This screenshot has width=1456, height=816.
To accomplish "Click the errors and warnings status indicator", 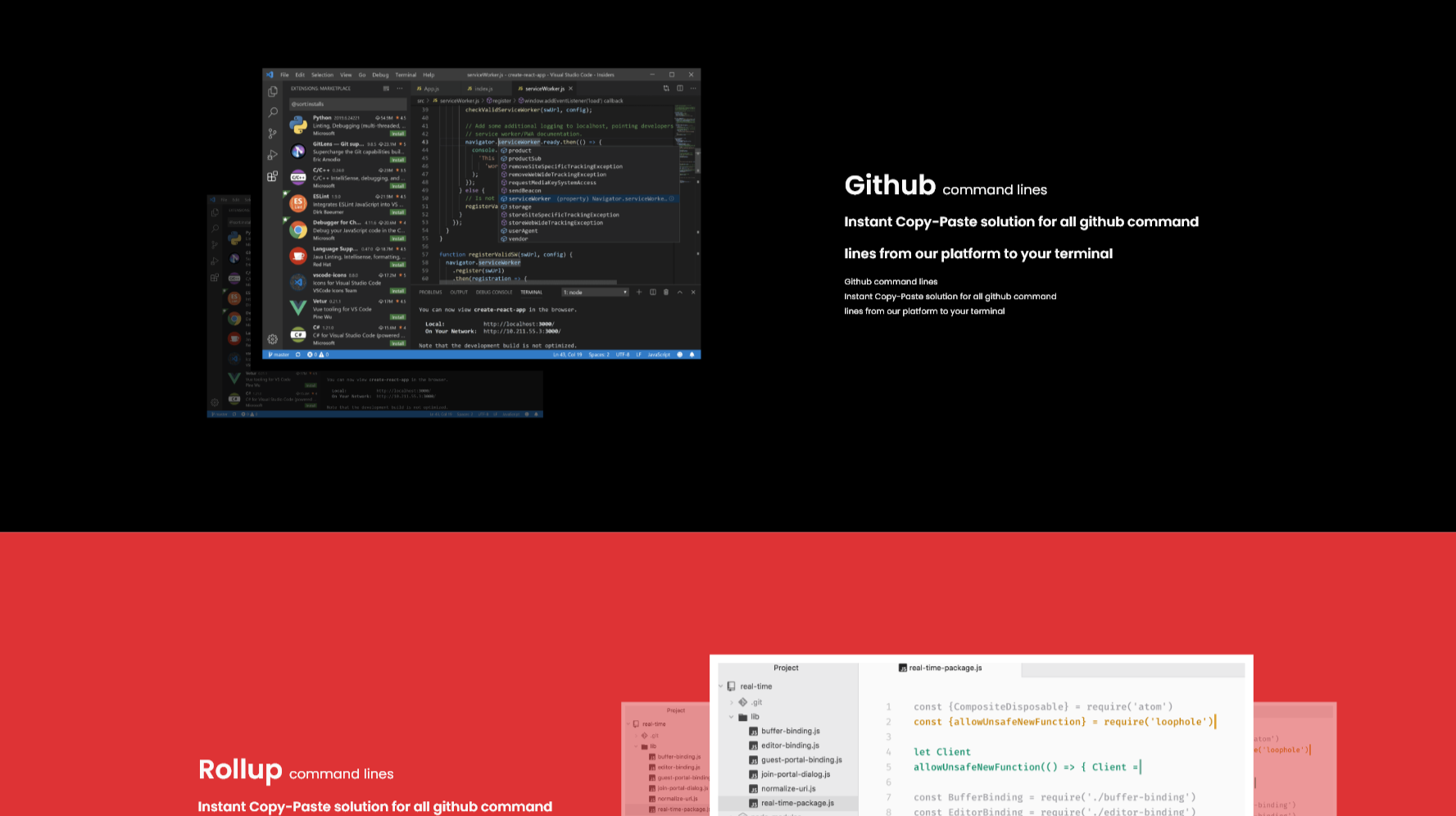I will tap(318, 355).
